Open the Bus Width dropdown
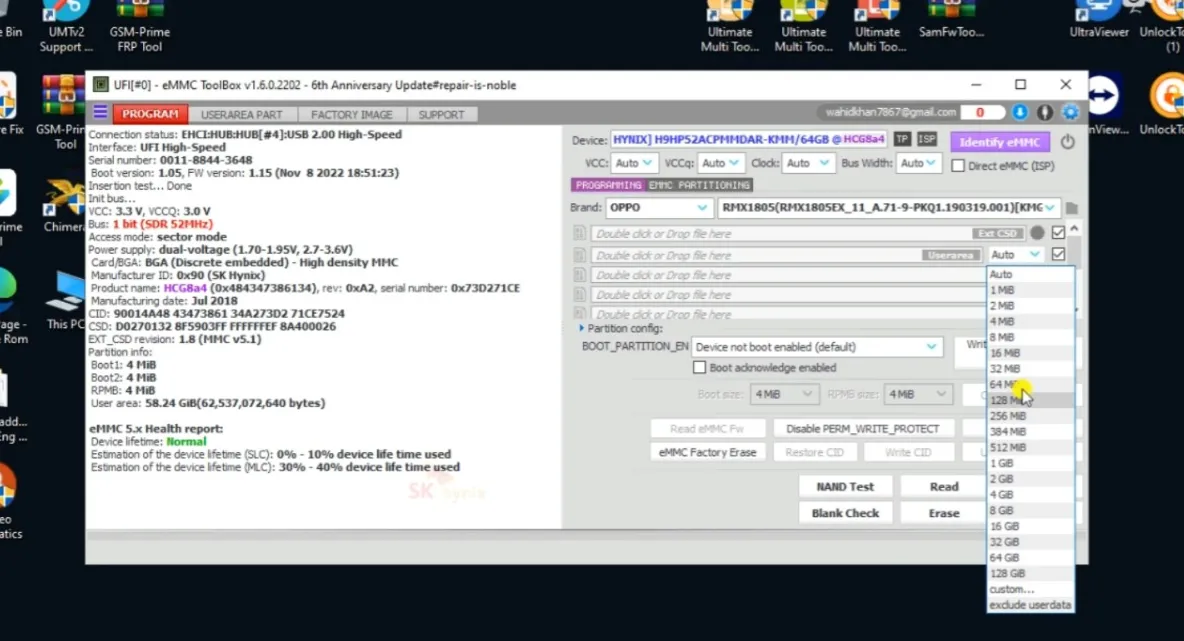 pos(918,163)
